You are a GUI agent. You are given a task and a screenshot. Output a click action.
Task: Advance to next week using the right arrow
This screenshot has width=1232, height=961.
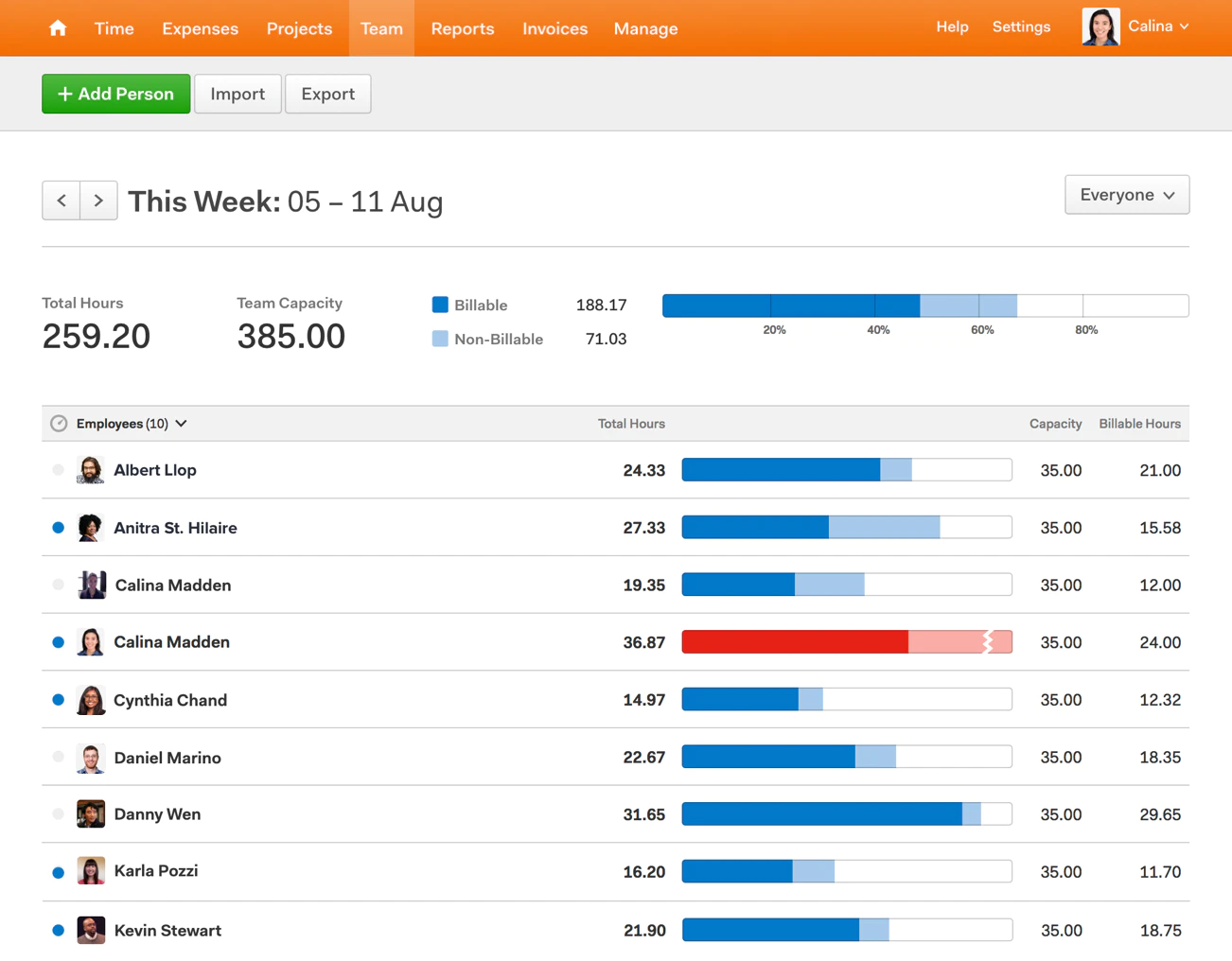(98, 201)
